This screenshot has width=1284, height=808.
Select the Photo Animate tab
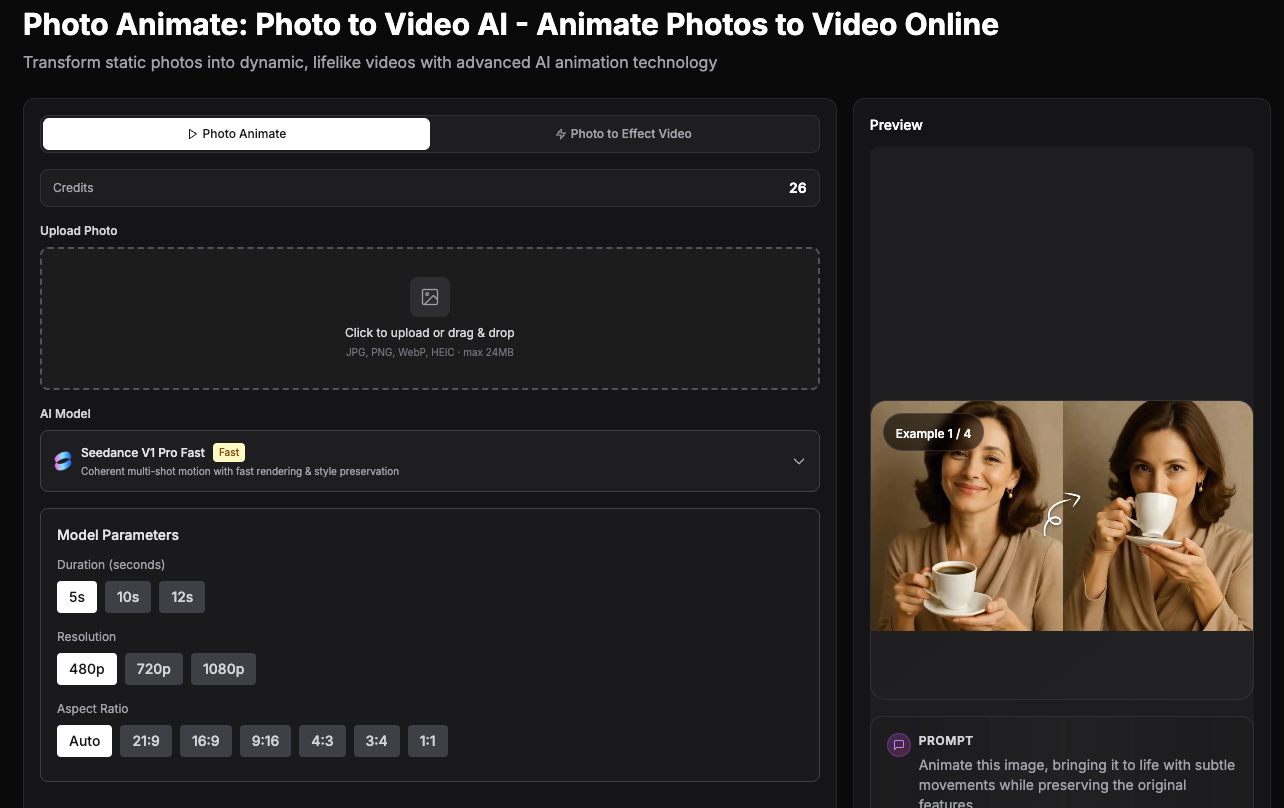[x=235, y=133]
